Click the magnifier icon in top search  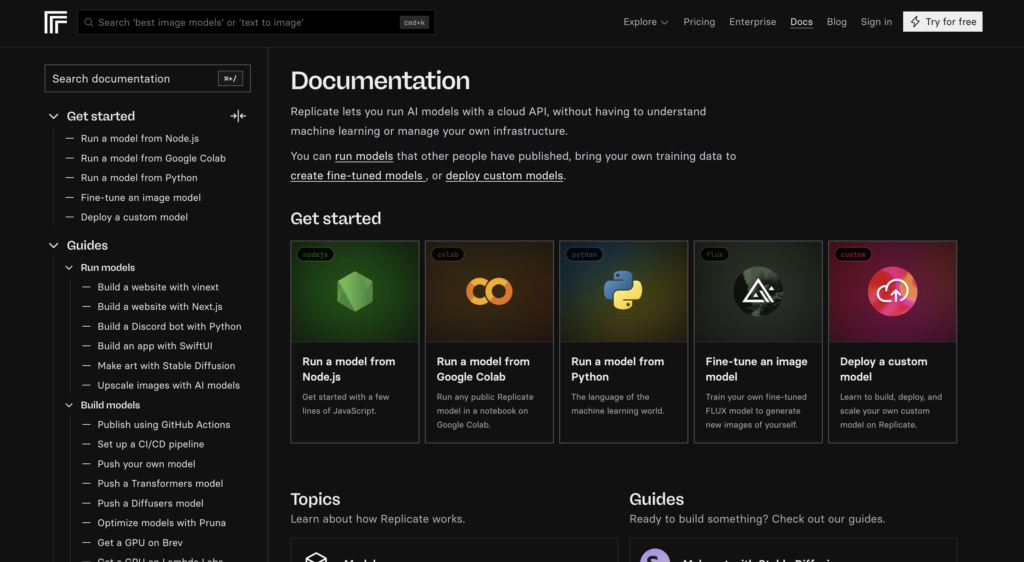tap(89, 22)
